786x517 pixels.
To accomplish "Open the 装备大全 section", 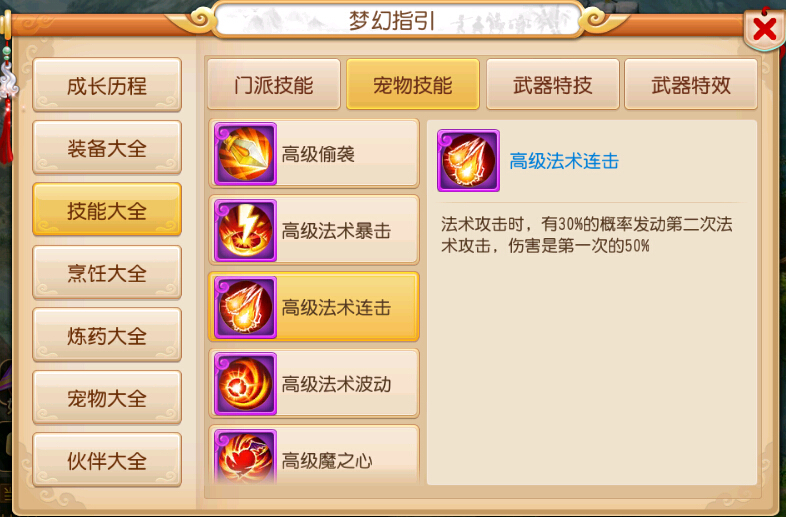I will 107,147.
